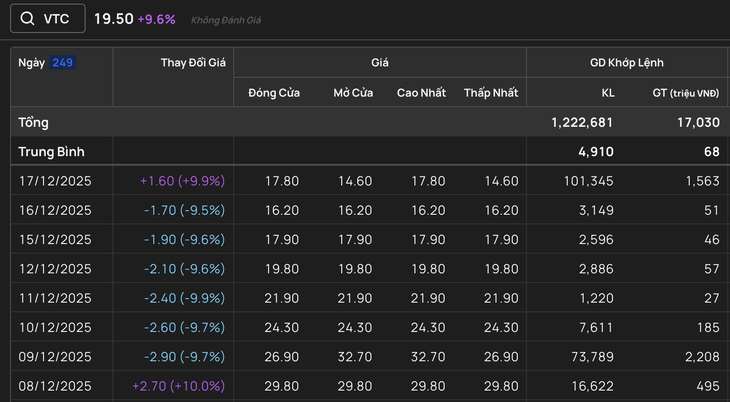Click the +2.70 (+10.0%) change value

tap(178, 385)
